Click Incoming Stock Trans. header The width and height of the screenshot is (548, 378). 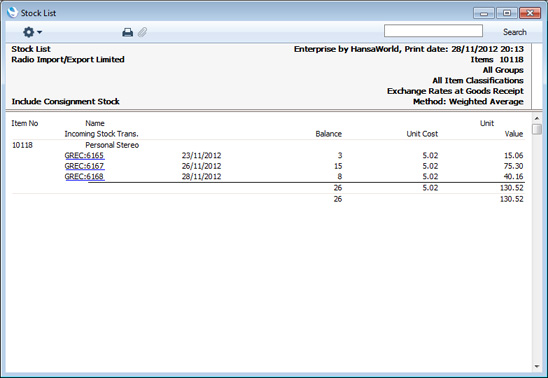[x=101, y=134]
